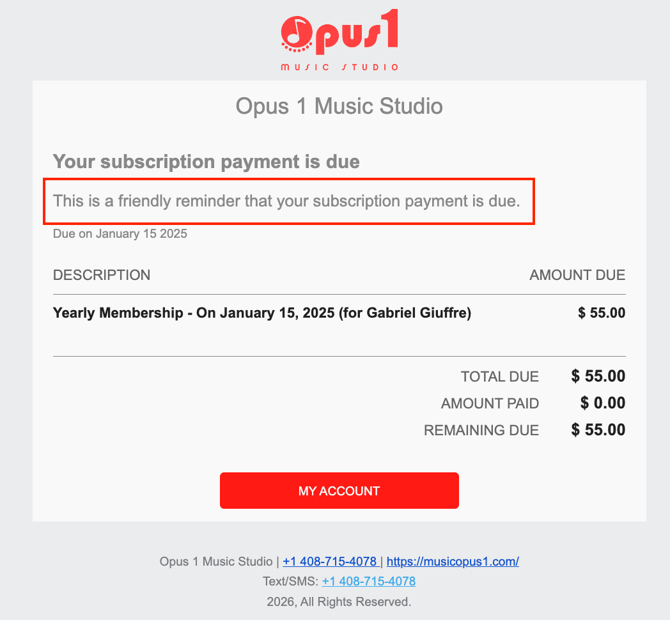Open the MY ACCOUNT button
Viewport: 670px width, 620px height.
click(x=339, y=491)
